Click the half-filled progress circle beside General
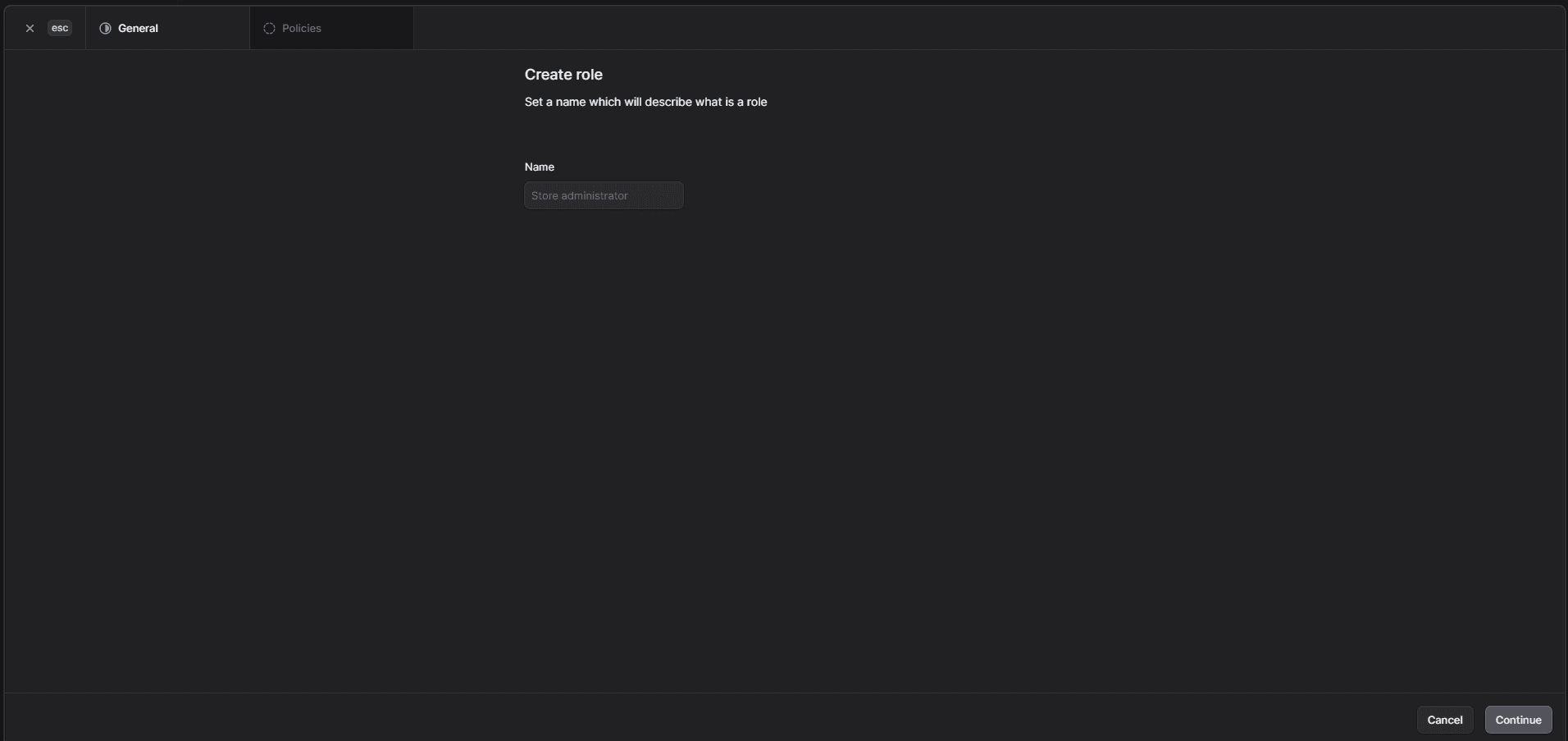This screenshot has width=1568, height=741. pos(106,27)
